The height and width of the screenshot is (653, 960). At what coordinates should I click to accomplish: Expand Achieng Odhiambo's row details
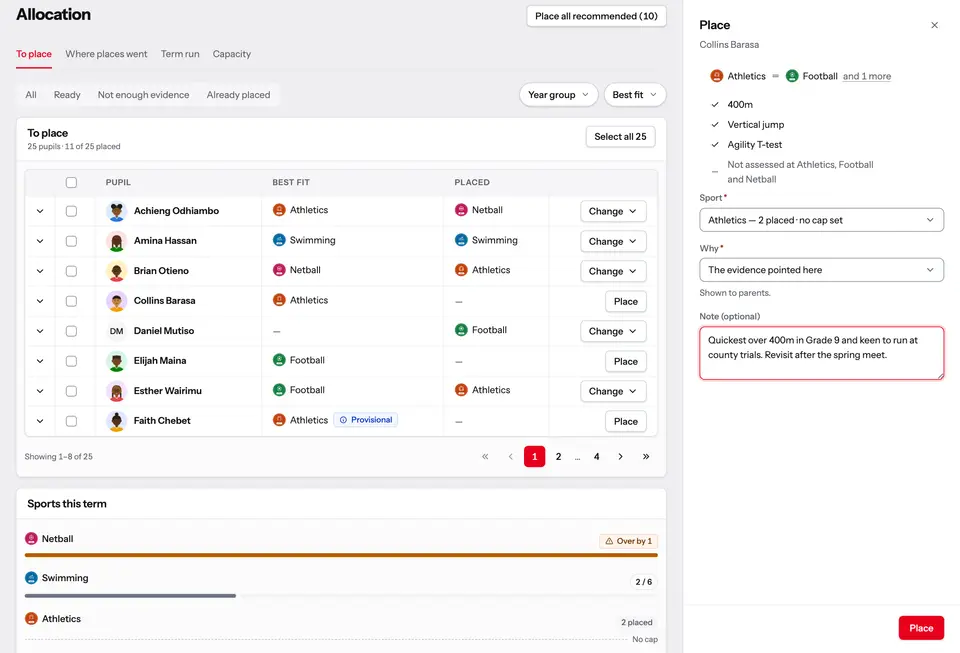(40, 211)
